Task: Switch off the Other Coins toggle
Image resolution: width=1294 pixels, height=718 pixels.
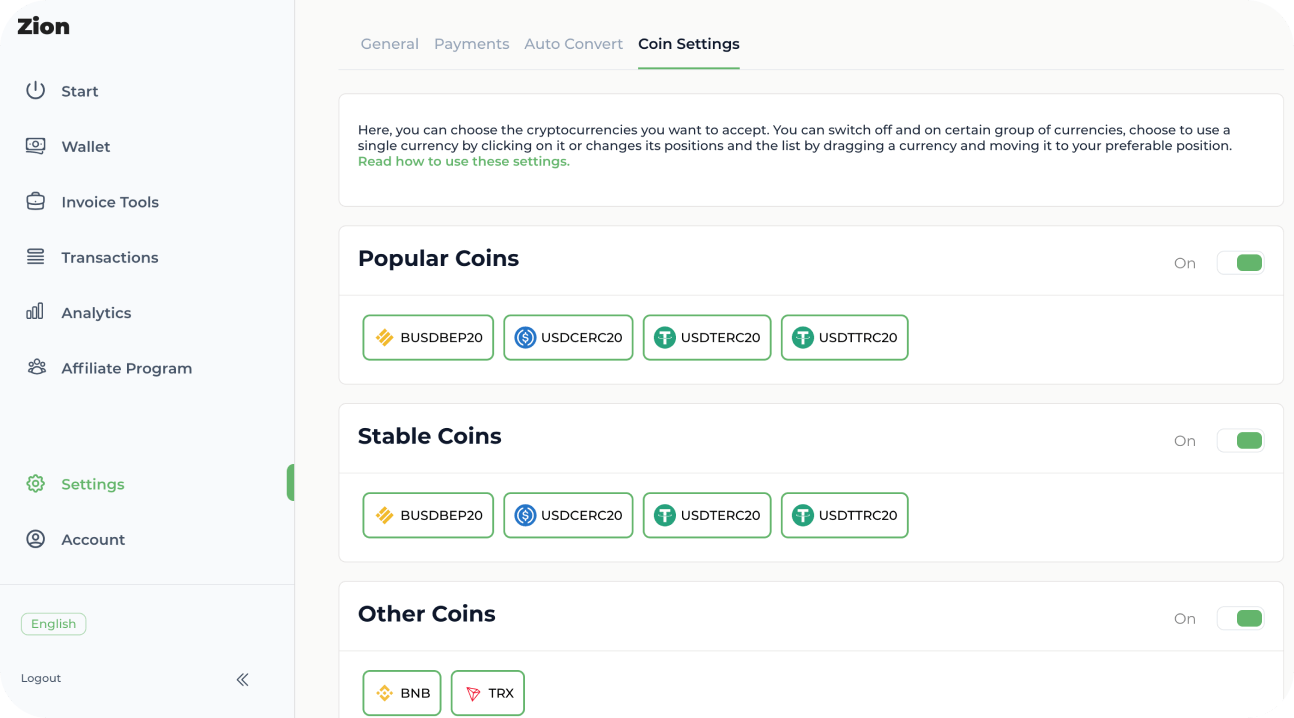Action: [1241, 619]
